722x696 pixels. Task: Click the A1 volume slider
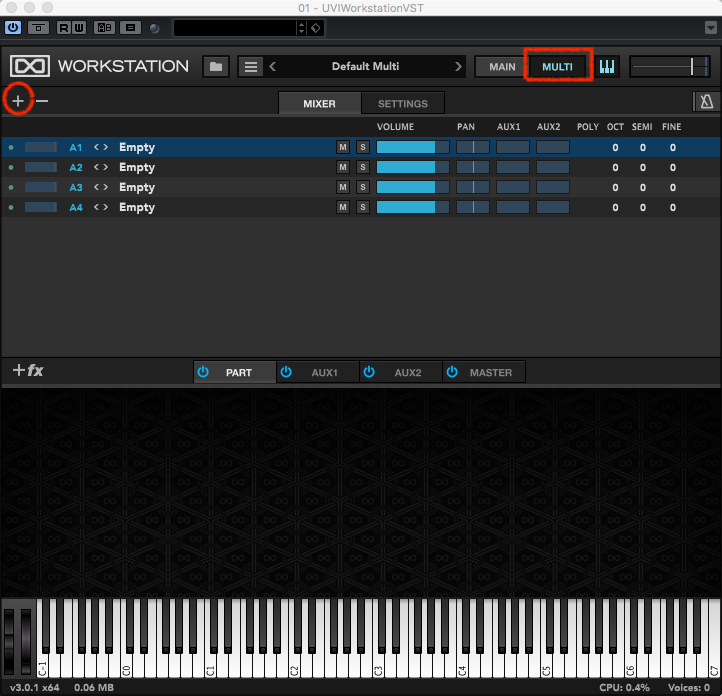click(413, 147)
